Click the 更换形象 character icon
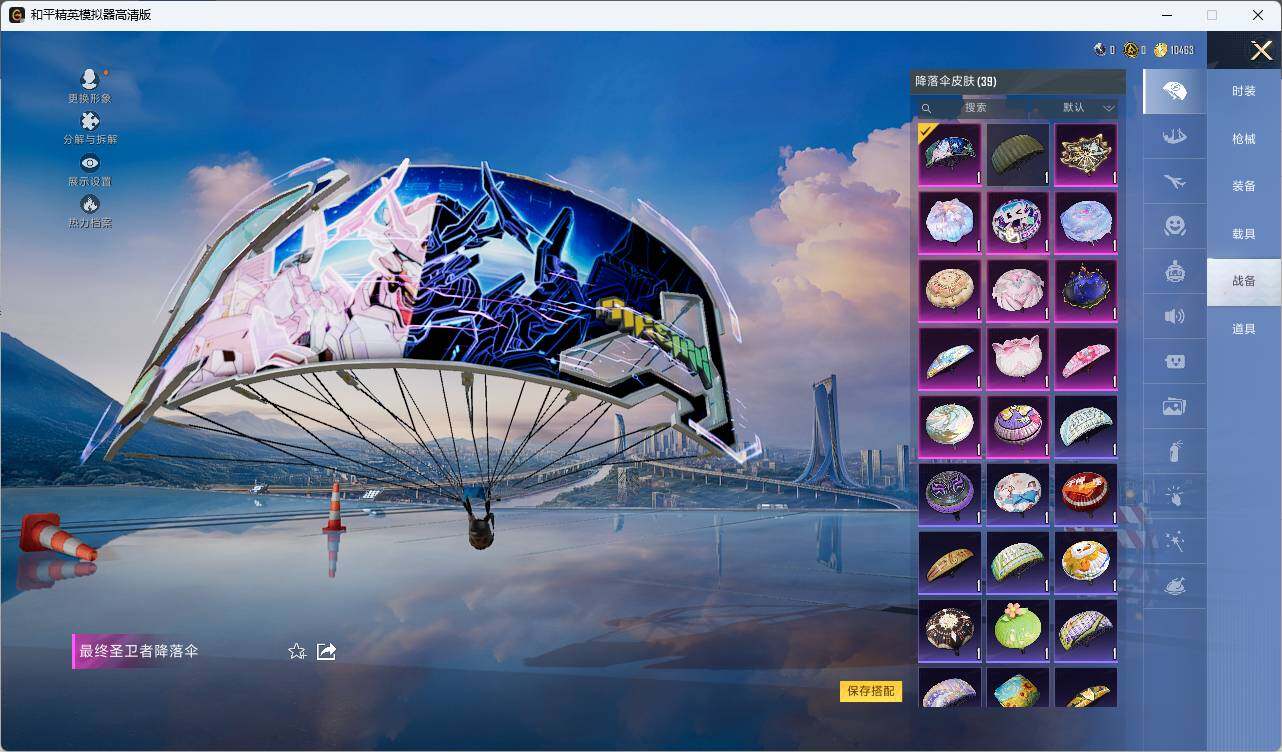Screen dimensions: 1282x752 click(90, 80)
